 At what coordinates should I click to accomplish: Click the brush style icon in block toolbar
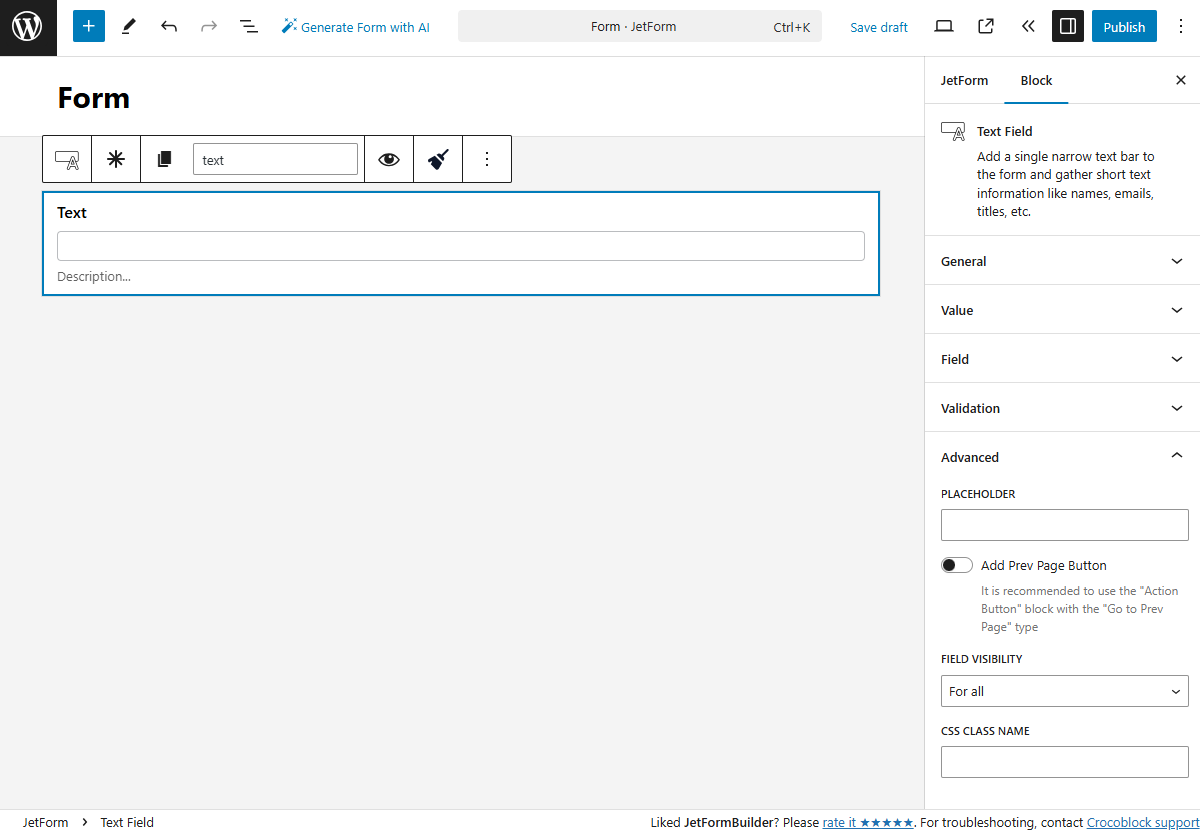tap(438, 159)
